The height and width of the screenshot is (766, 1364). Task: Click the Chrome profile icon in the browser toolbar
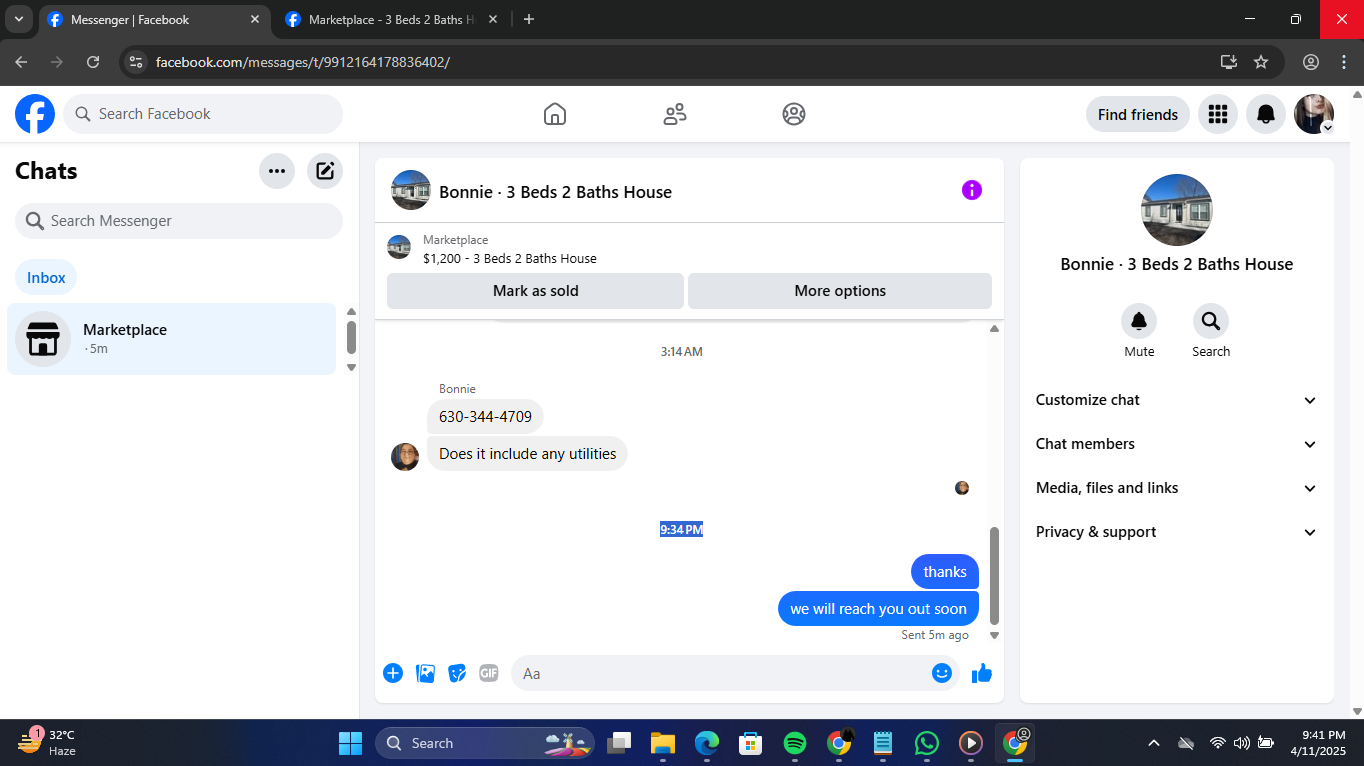point(1311,62)
